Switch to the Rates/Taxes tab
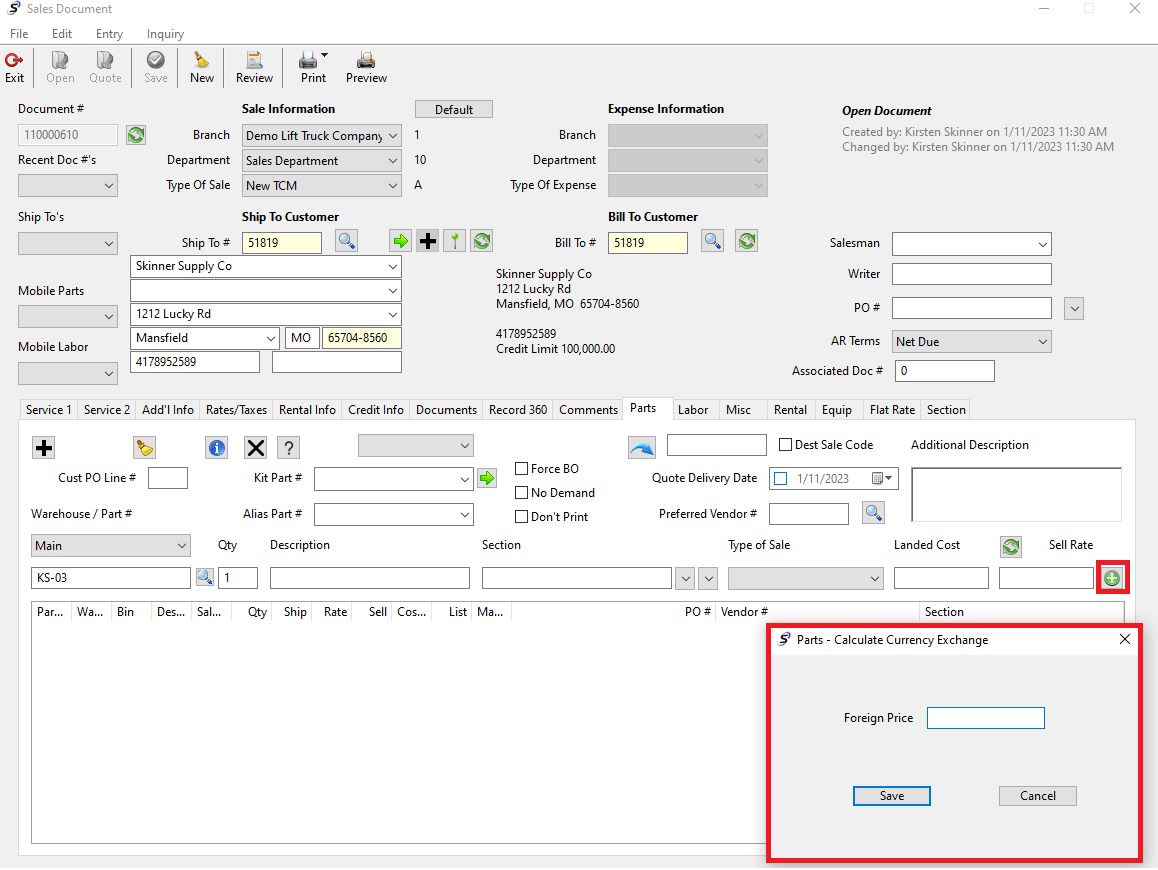1158x870 pixels. click(x=236, y=410)
